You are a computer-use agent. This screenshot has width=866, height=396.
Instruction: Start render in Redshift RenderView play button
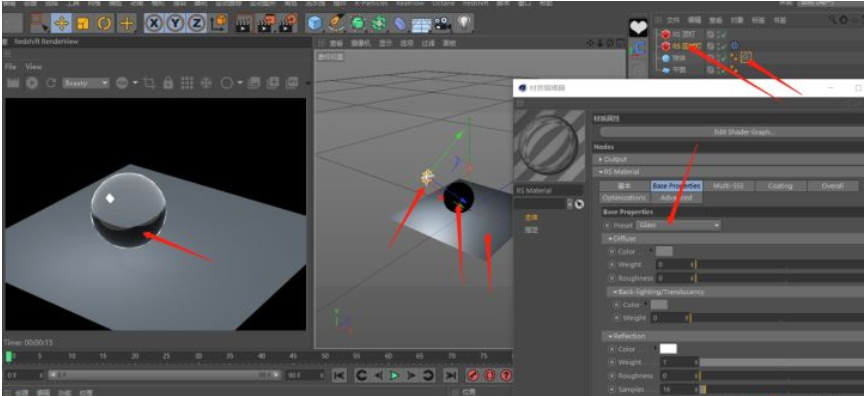tap(32, 83)
